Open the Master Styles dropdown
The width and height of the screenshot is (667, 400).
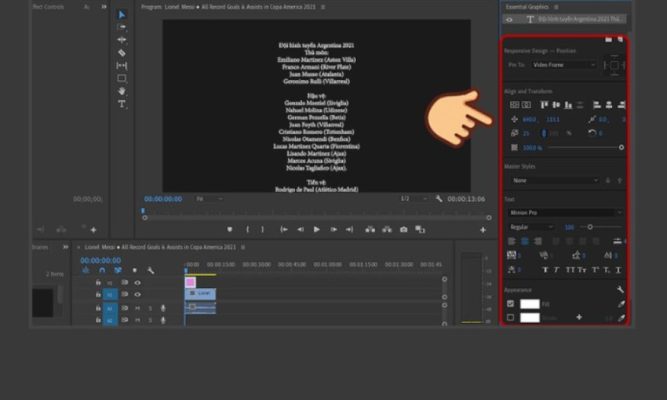pos(553,181)
